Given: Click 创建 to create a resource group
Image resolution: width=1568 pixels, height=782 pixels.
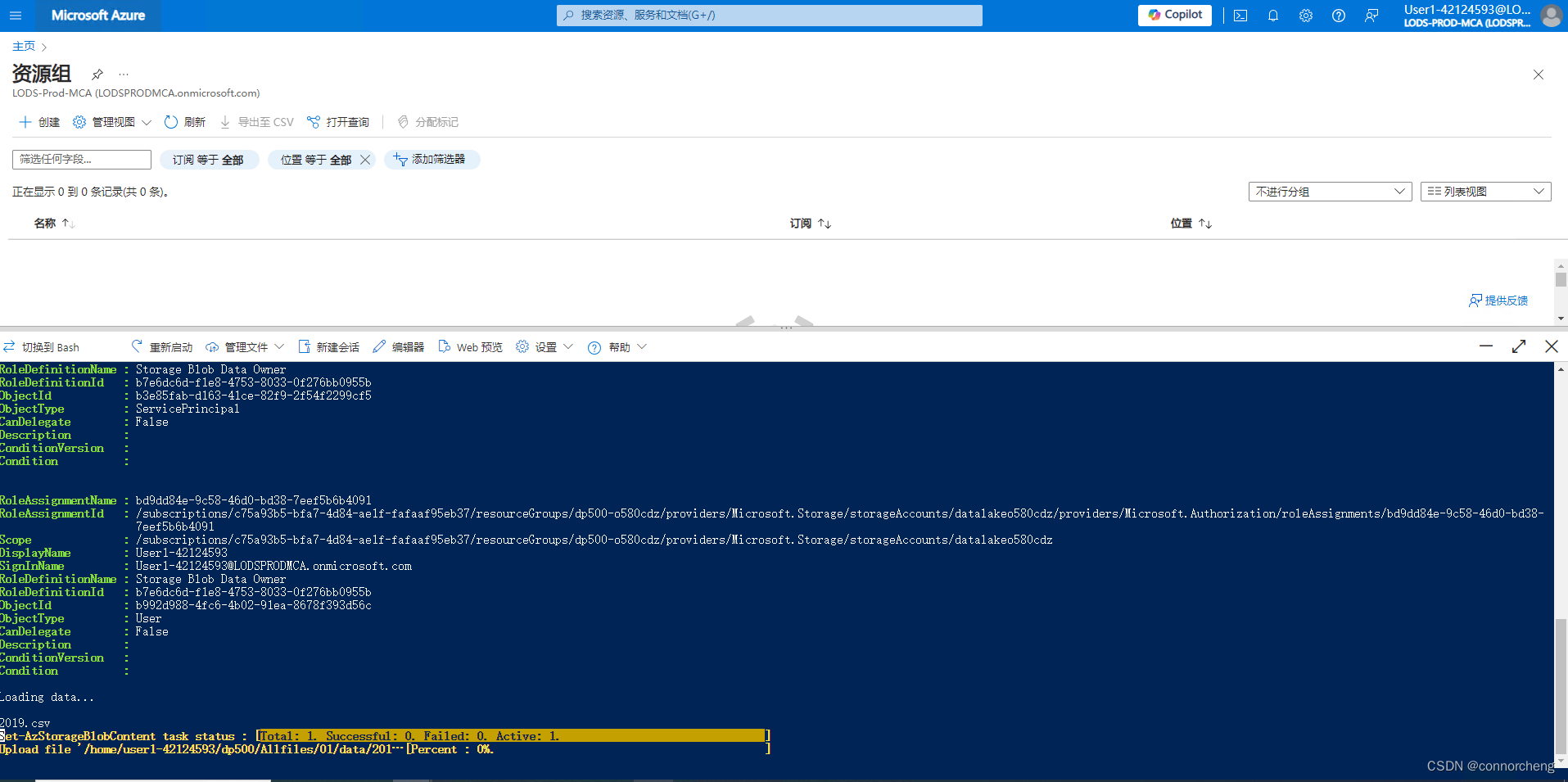Looking at the screenshot, I should (39, 122).
